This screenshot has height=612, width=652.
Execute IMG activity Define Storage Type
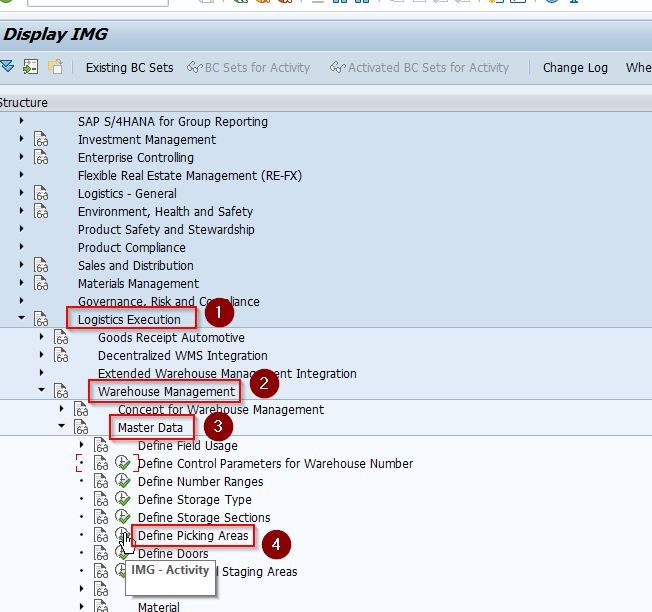(123, 498)
